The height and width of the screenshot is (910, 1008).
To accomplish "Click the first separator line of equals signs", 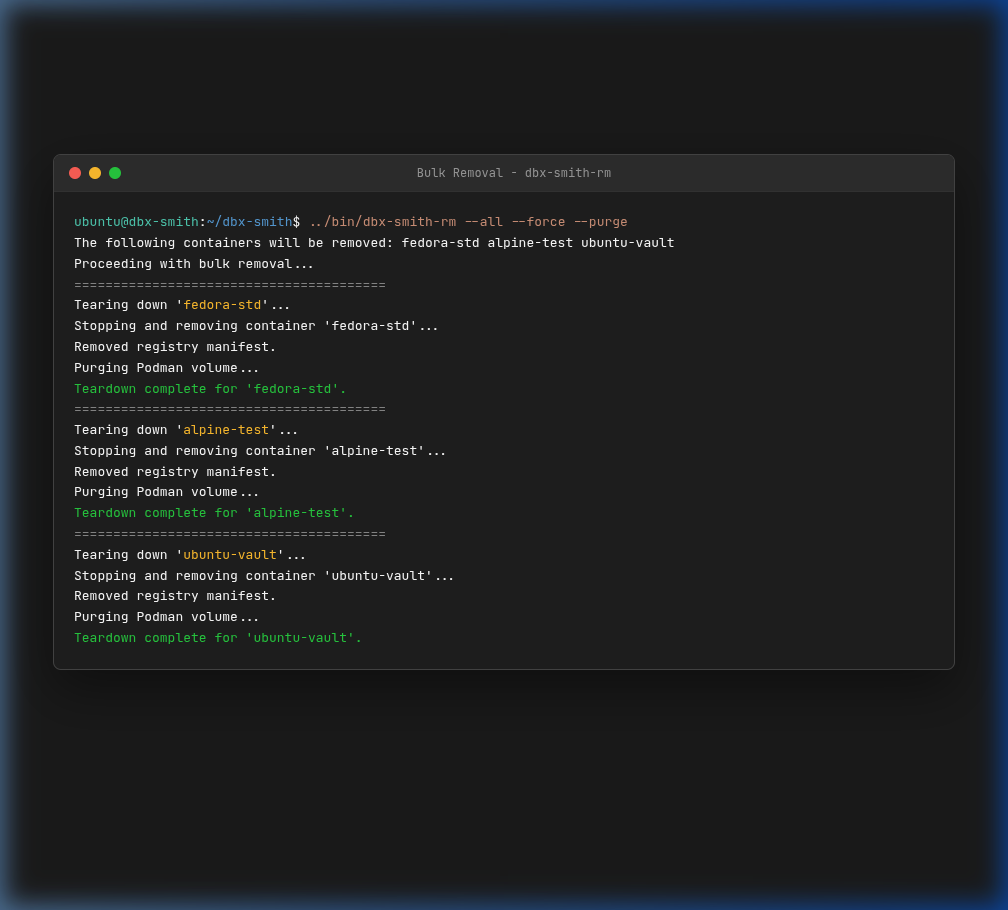I will (x=230, y=285).
